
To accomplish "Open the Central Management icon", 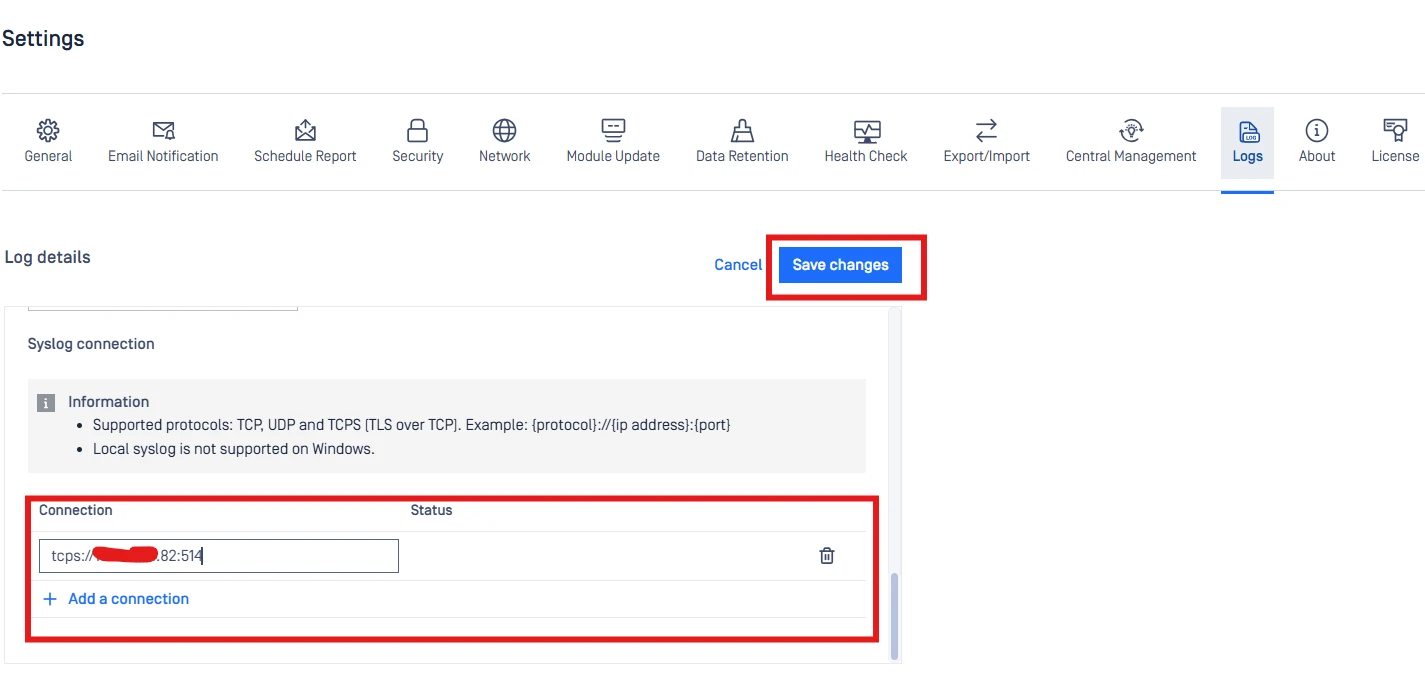I will (x=1131, y=130).
